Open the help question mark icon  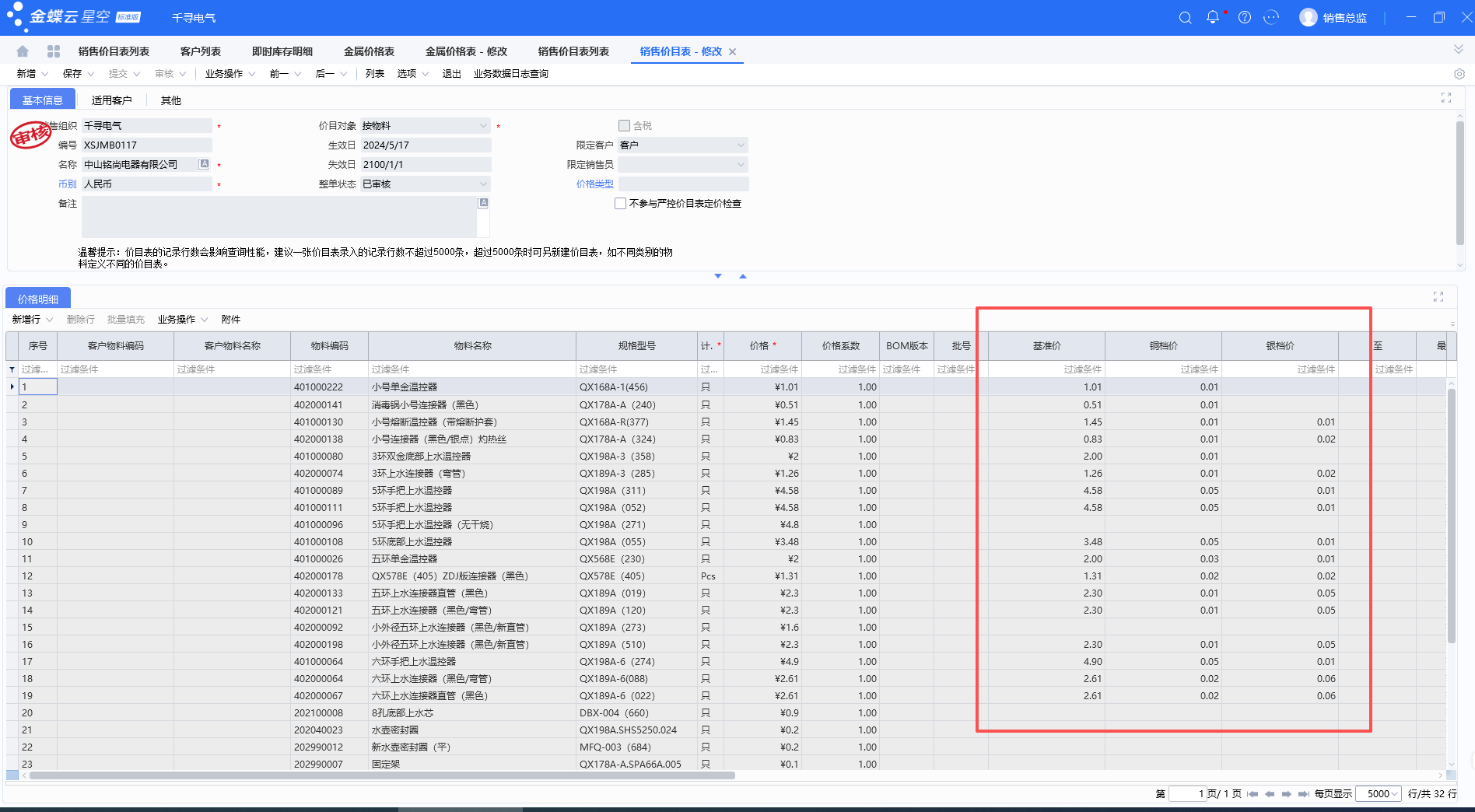coord(1245,17)
